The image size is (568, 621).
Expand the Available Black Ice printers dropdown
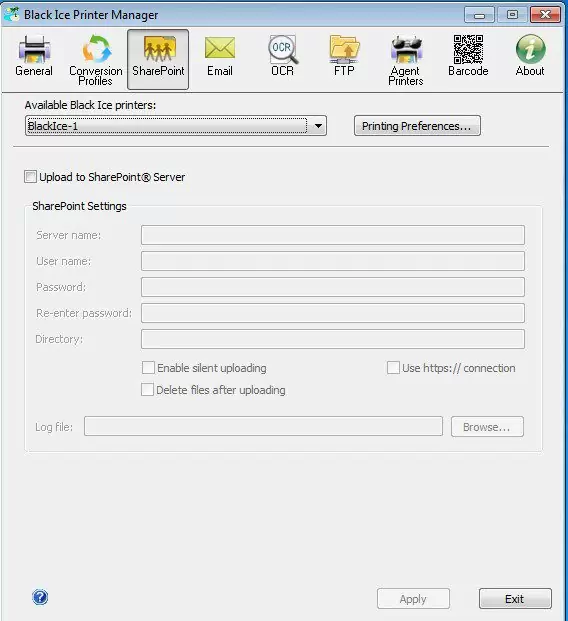[x=176, y=126]
